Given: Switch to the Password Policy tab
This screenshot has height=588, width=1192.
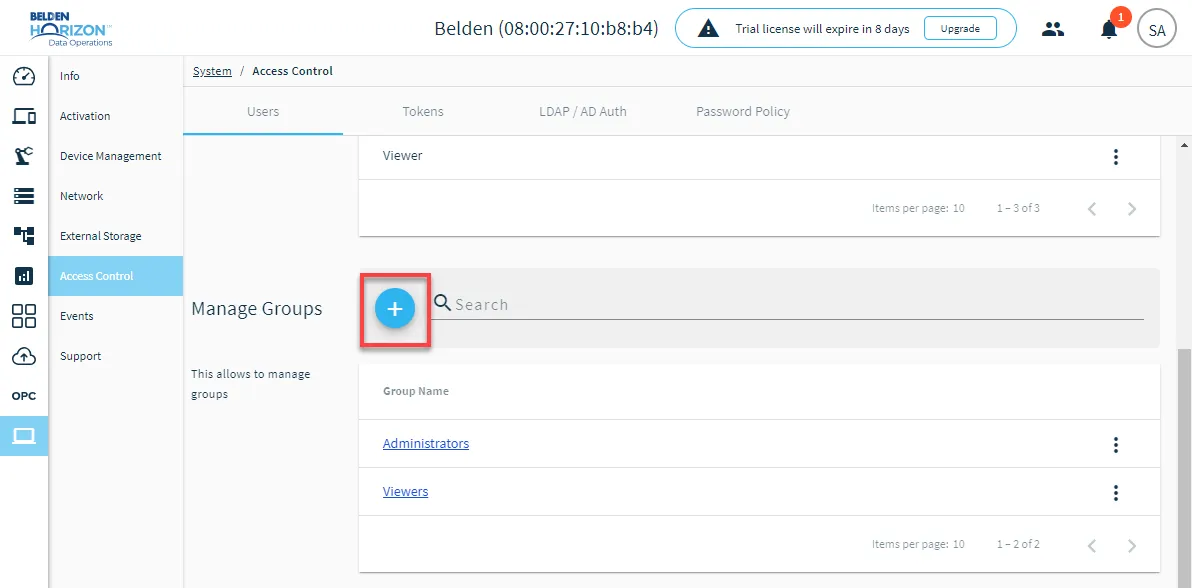Looking at the screenshot, I should click(743, 111).
